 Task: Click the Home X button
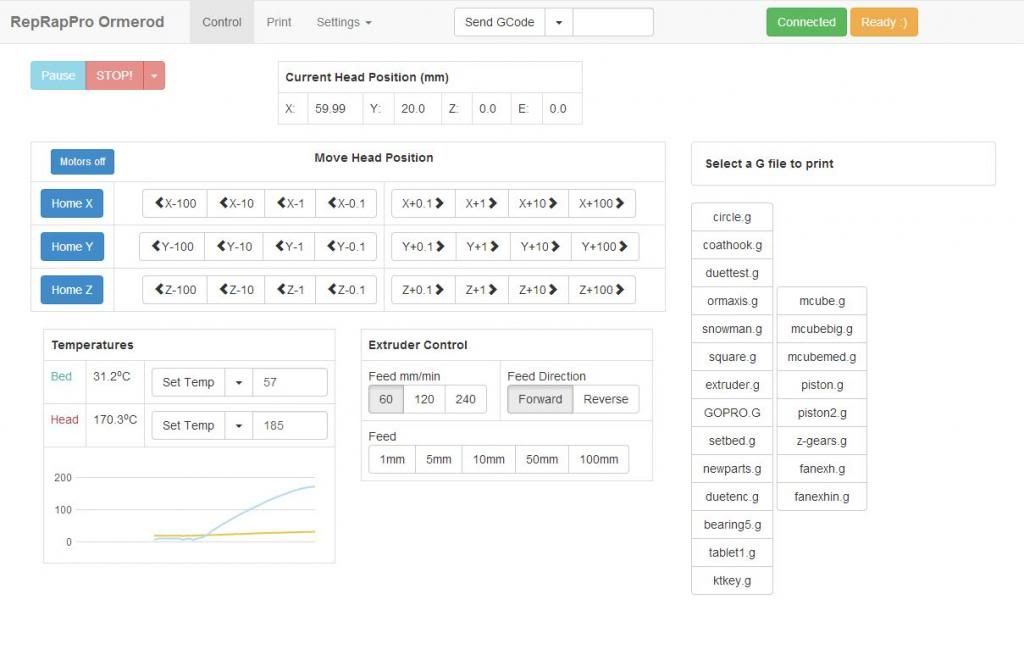[72, 204]
